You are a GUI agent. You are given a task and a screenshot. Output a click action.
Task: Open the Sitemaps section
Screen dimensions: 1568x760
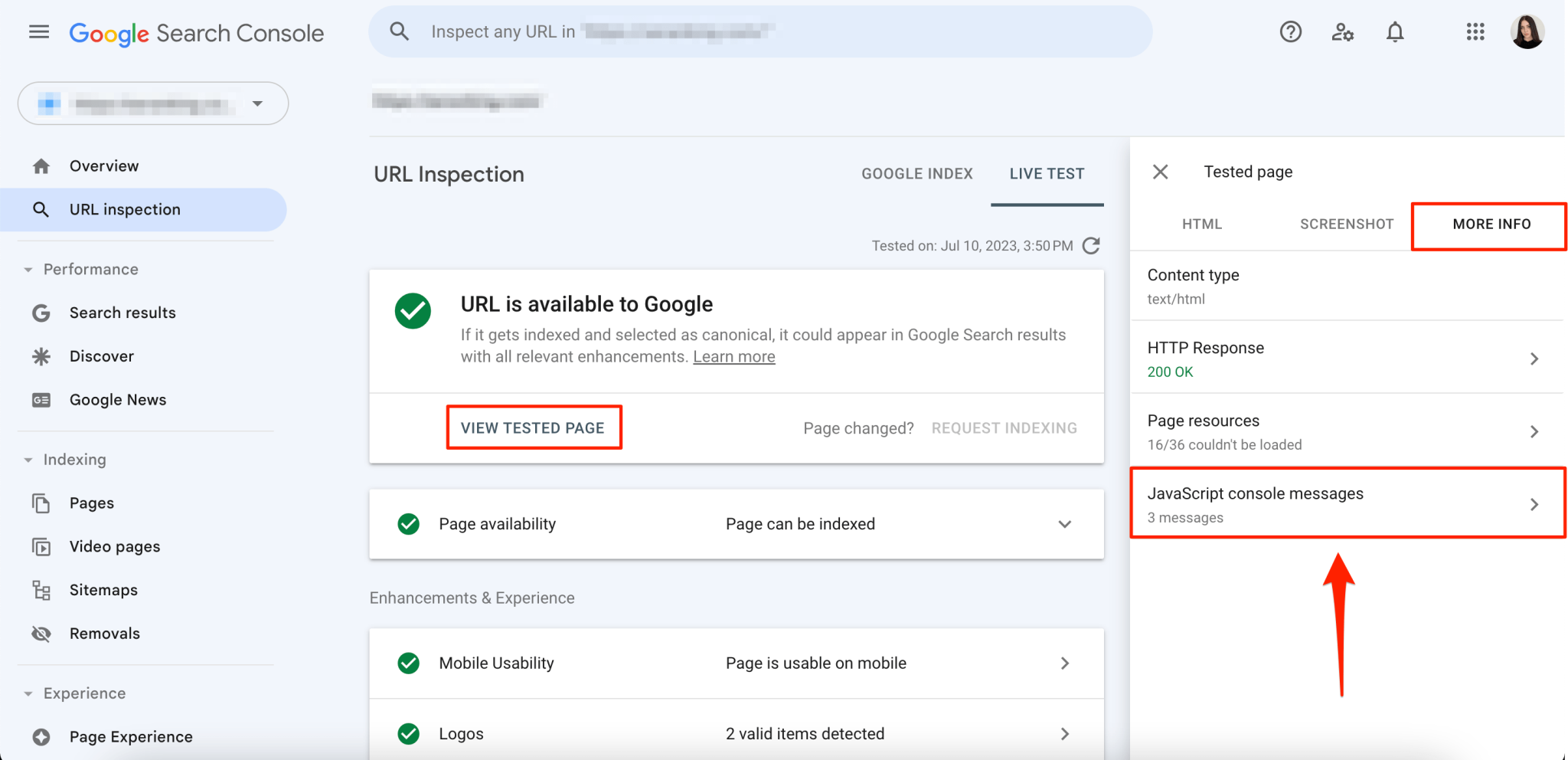pos(103,589)
